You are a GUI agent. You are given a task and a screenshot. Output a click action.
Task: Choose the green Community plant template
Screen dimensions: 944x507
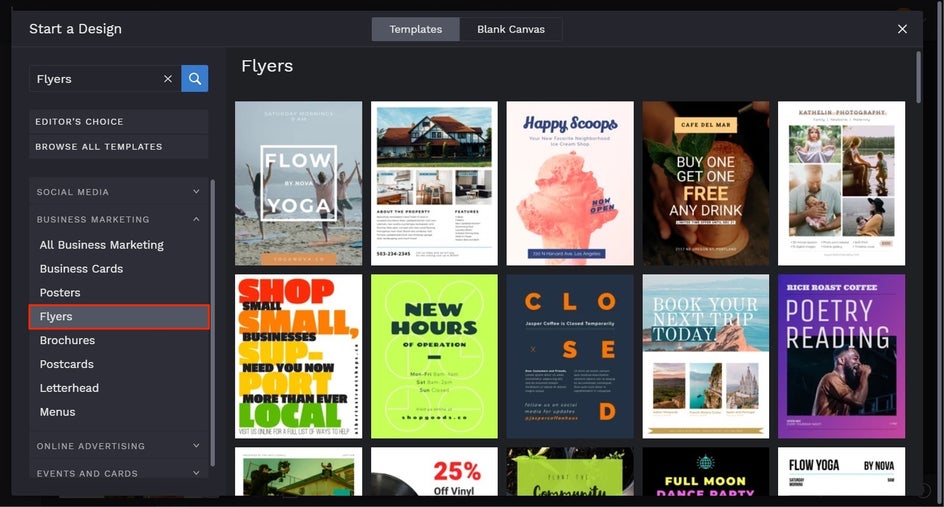(x=570, y=471)
